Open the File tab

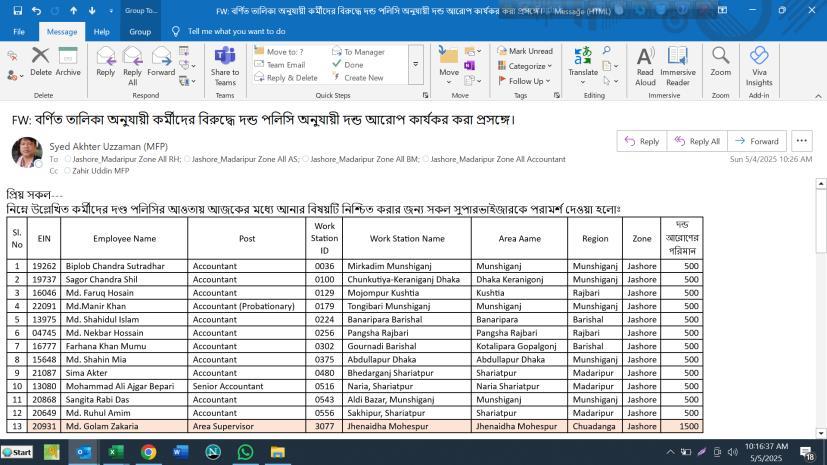coord(19,32)
